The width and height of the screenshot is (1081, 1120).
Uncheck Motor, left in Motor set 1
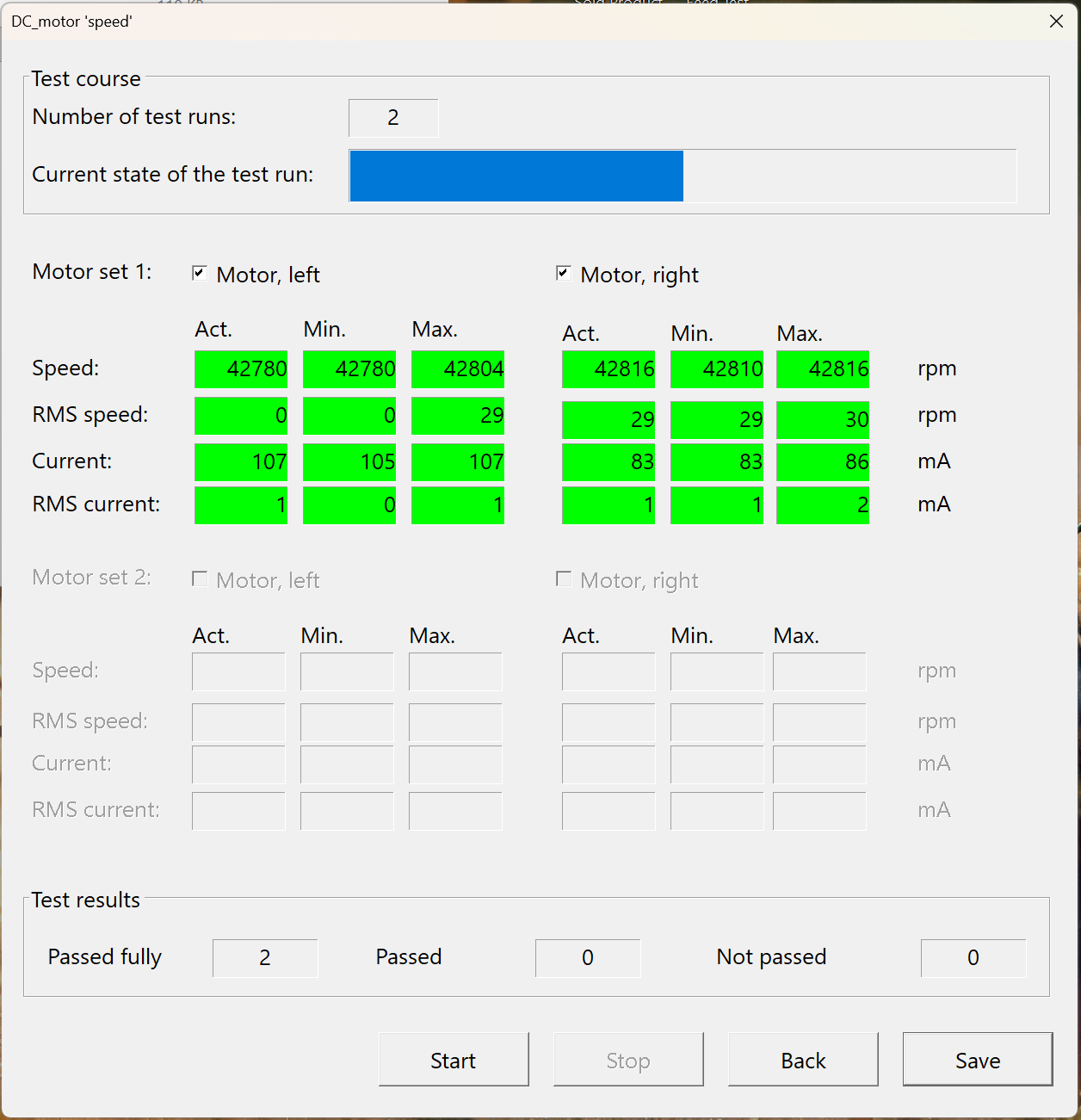pyautogui.click(x=199, y=273)
